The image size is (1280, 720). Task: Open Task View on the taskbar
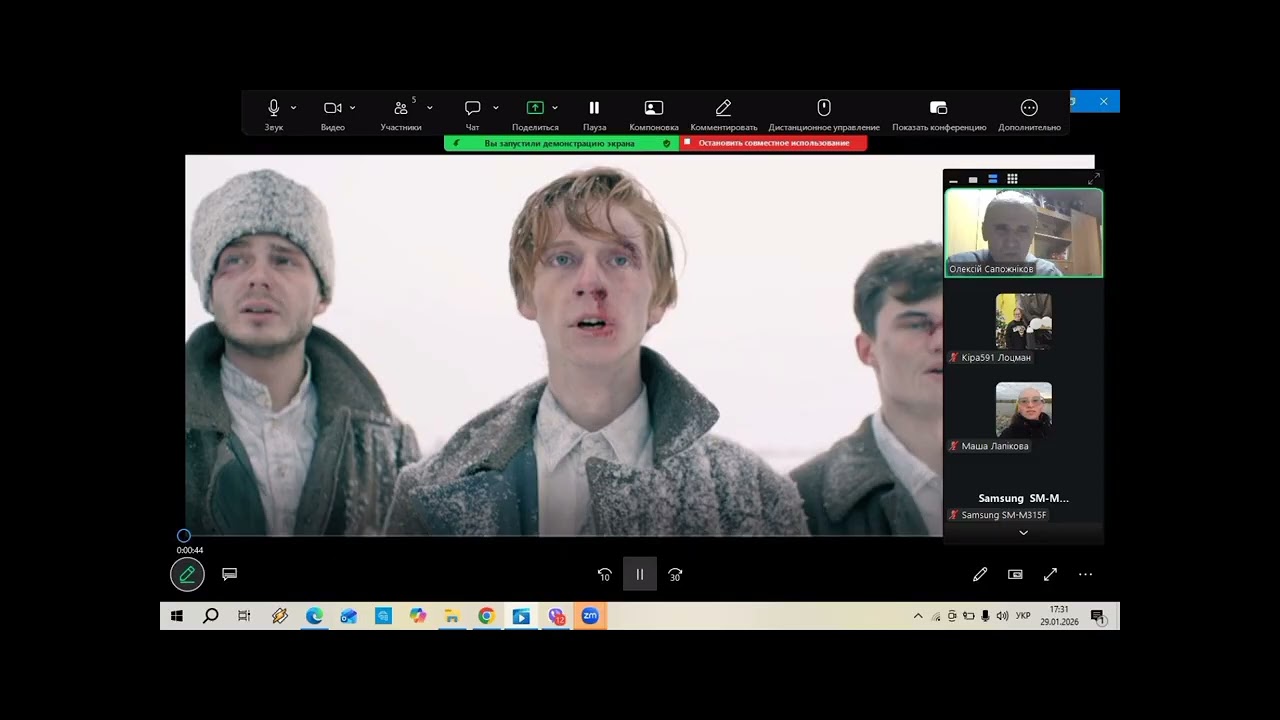[244, 616]
